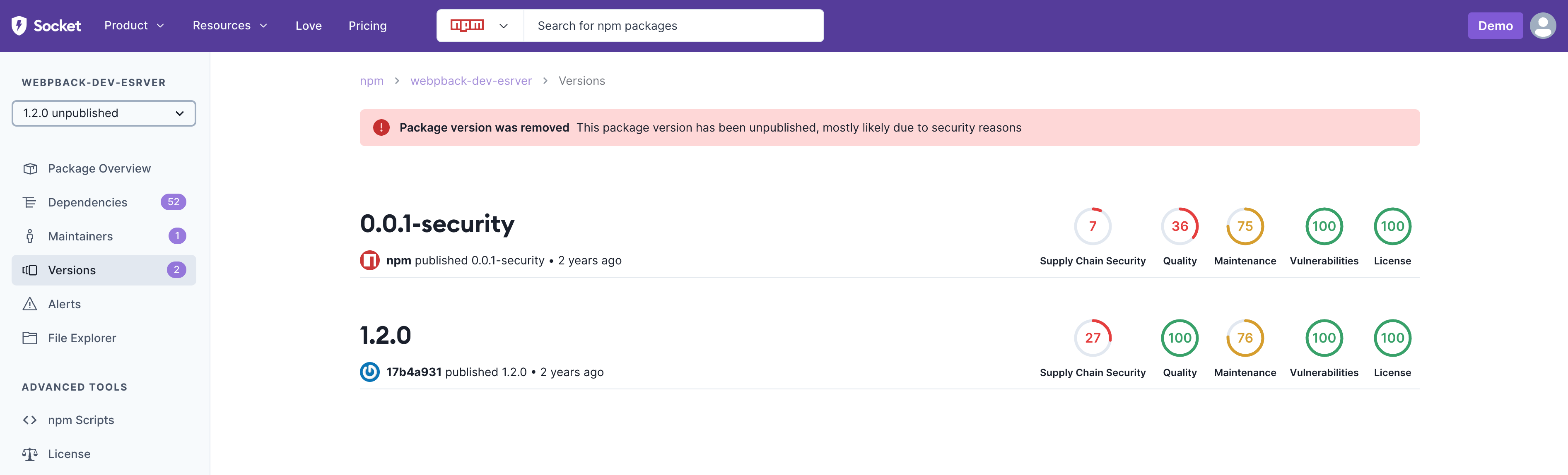1568x475 pixels.
Task: Open Alerts section
Action: [104, 304]
